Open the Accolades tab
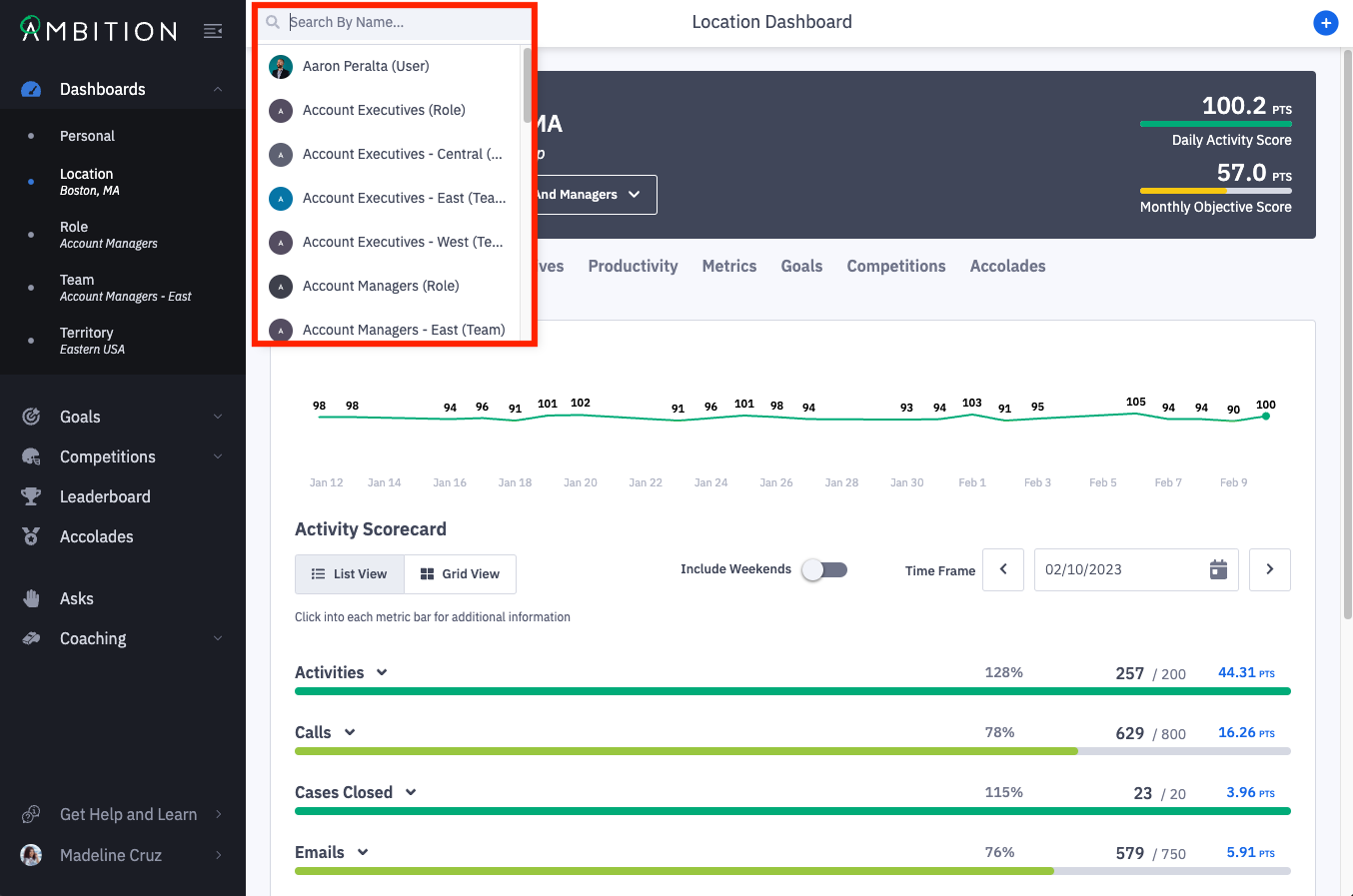This screenshot has height=896, width=1353. click(1007, 266)
